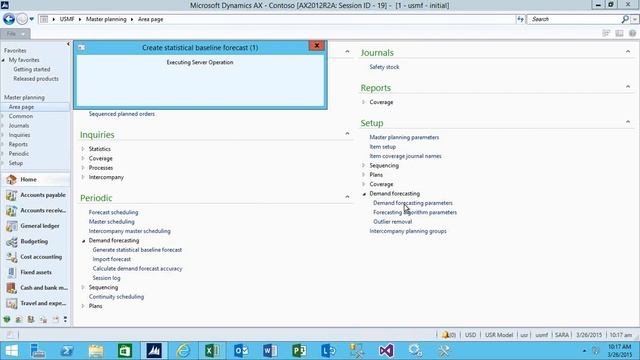Open Microsoft Project from taskbar
Viewport: 640px width, 360px height.
point(299,351)
